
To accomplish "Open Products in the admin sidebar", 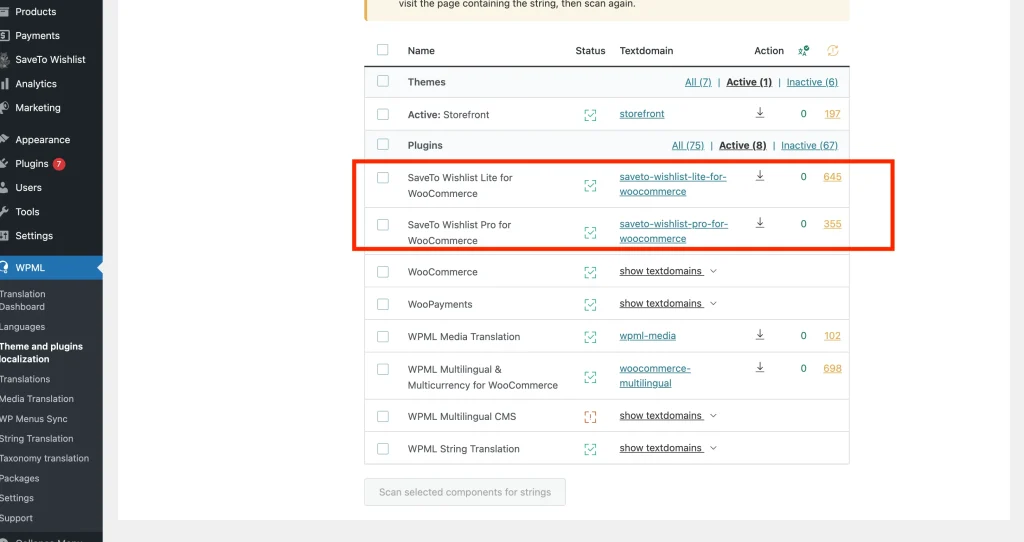I will coord(35,12).
